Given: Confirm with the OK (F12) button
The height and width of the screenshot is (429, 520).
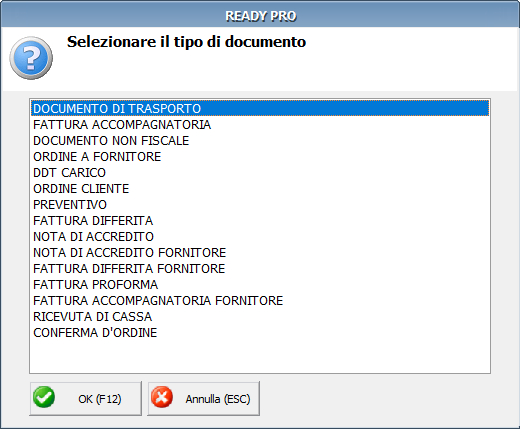Looking at the screenshot, I should pos(85,399).
